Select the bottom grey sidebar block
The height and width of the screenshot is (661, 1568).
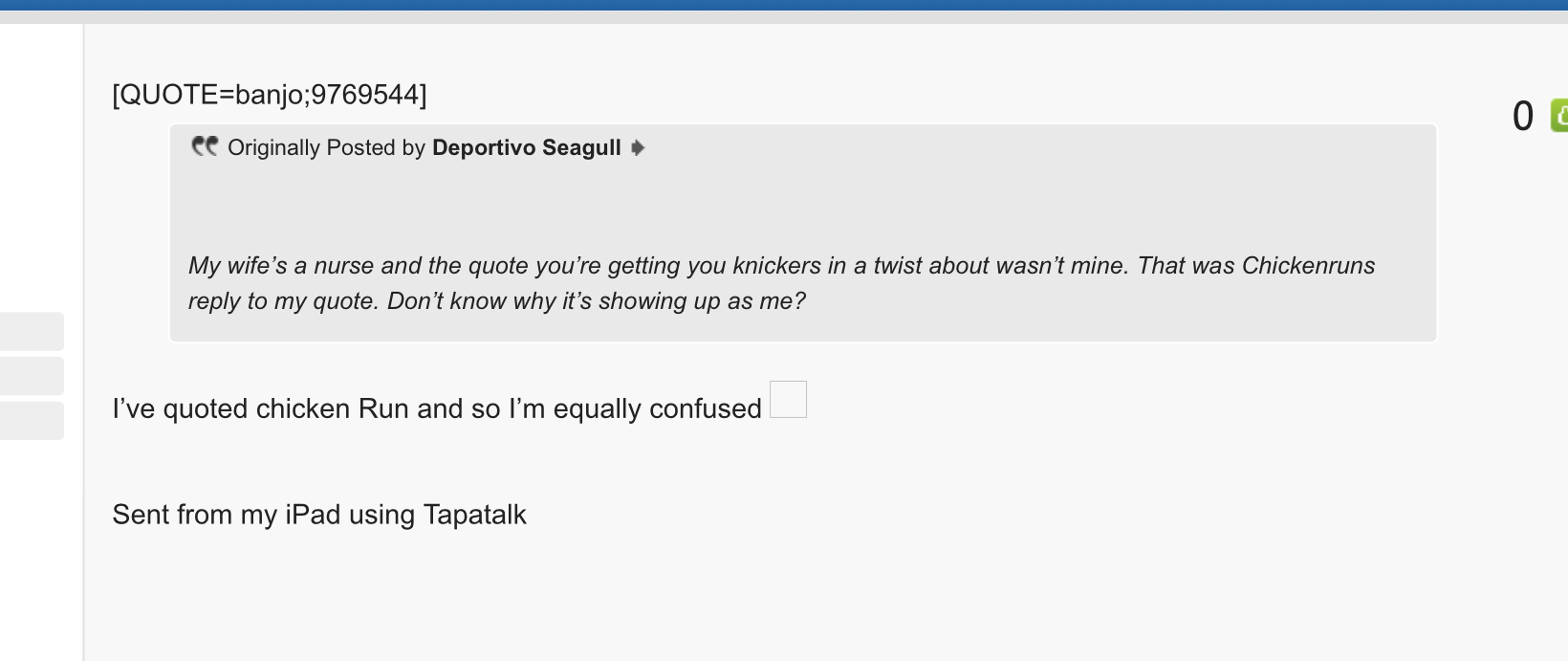[x=32, y=421]
